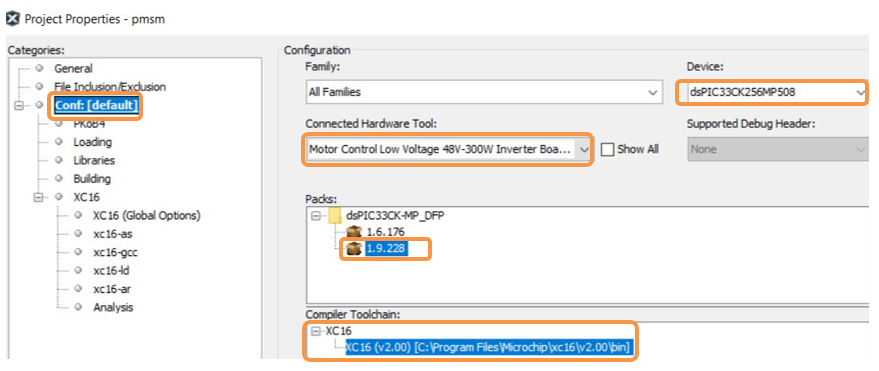
Task: Open the Libraries category
Action: (x=94, y=160)
